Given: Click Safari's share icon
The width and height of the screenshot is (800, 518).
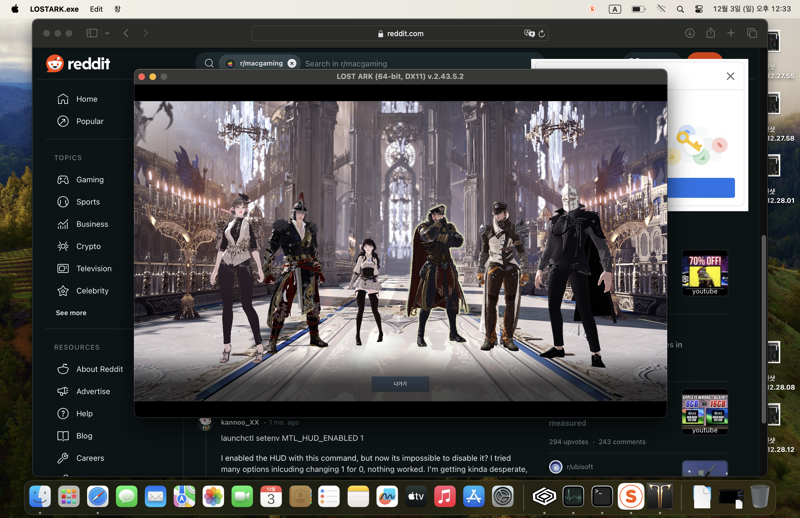Looking at the screenshot, I should pyautogui.click(x=711, y=33).
